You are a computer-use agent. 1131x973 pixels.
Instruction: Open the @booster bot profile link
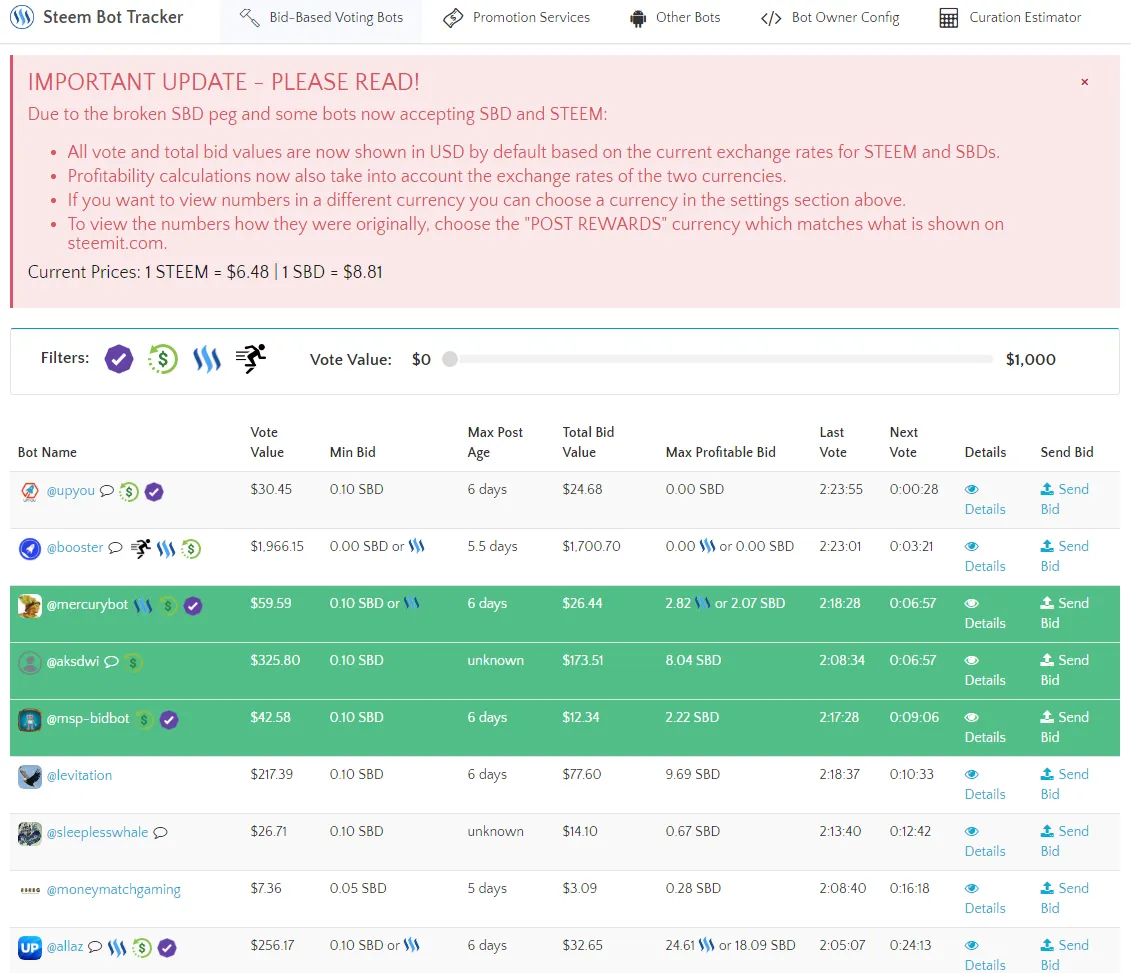(75, 547)
